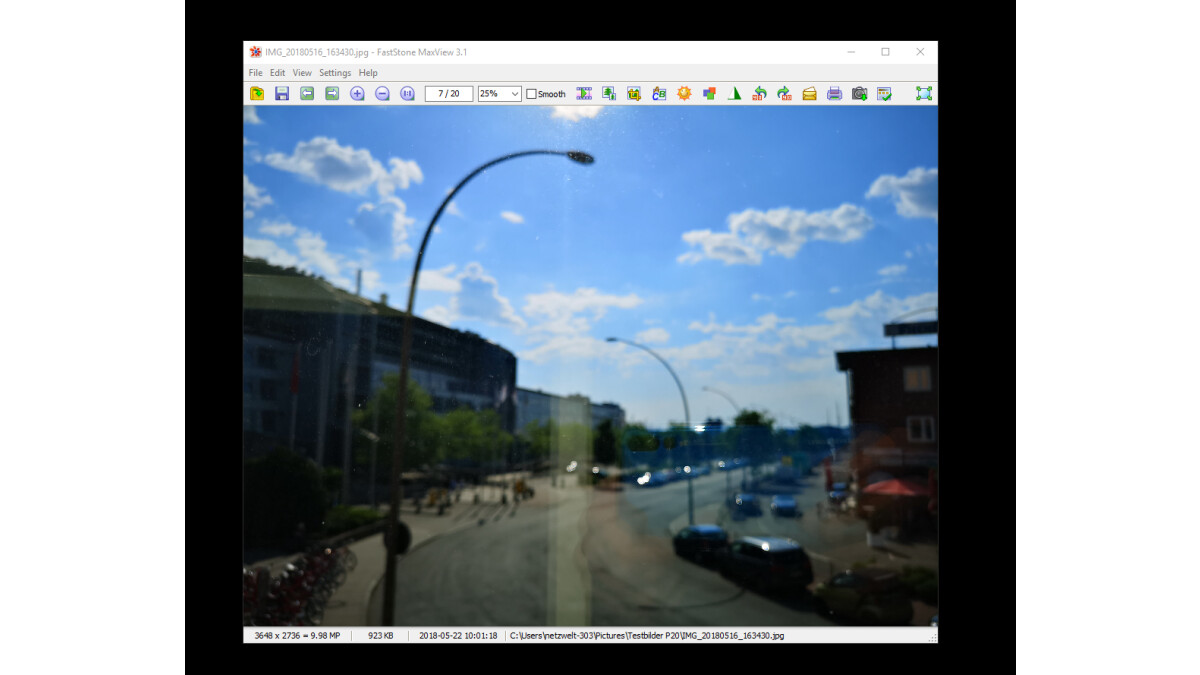Click the 7/20 image counter field
The width and height of the screenshot is (1200, 675).
click(x=448, y=93)
